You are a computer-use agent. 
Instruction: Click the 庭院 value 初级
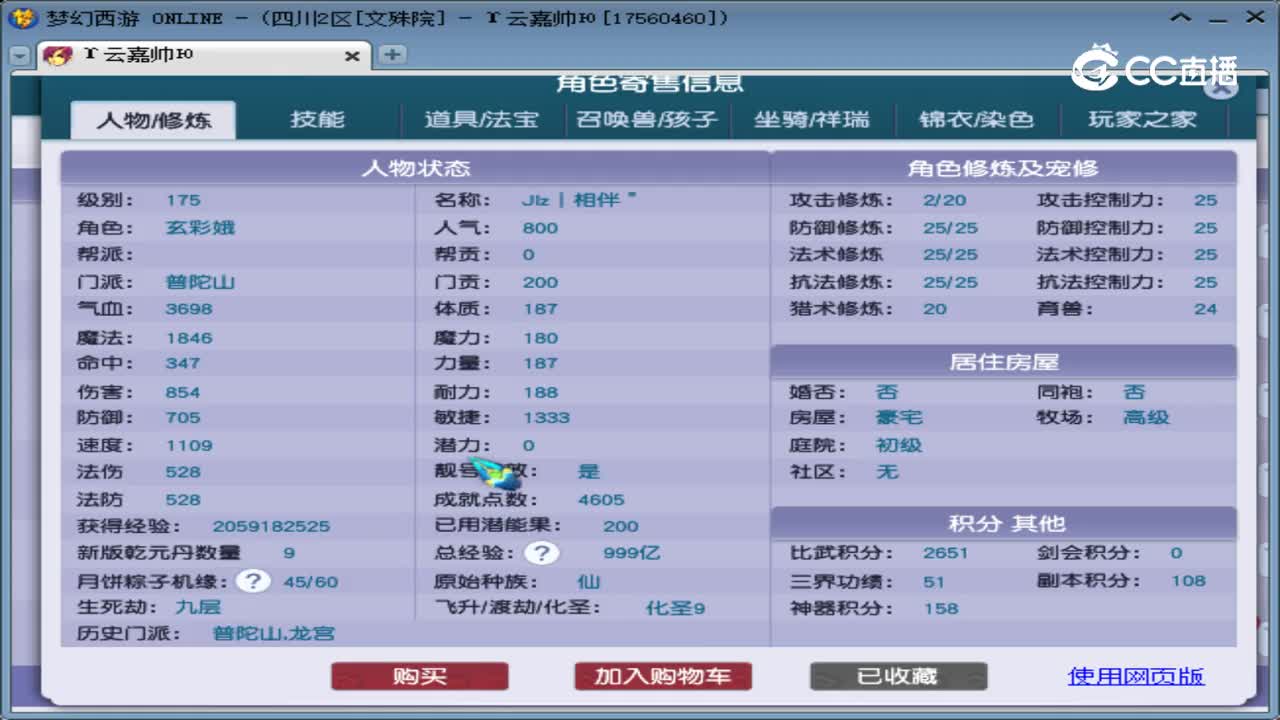click(899, 445)
